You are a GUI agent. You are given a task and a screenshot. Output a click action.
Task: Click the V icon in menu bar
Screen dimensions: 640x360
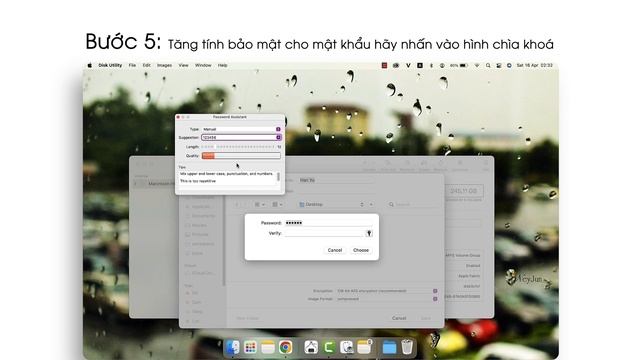[x=408, y=65]
